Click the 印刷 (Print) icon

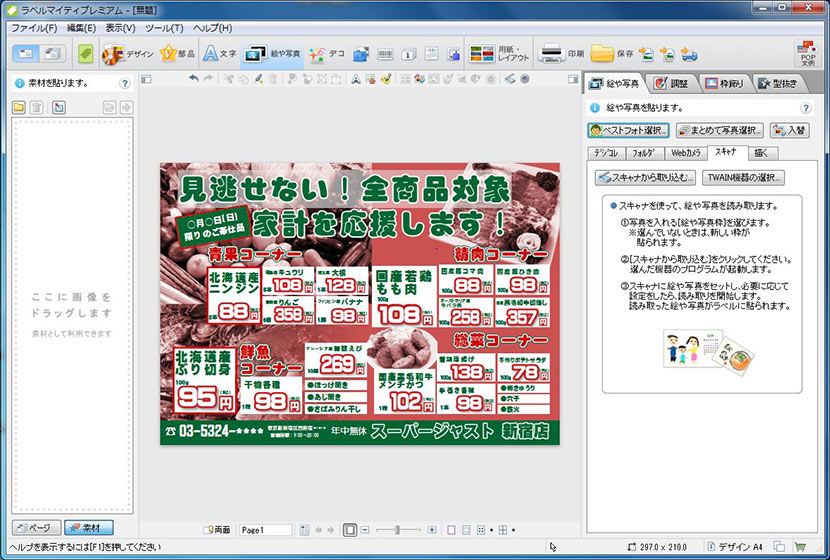tap(561, 53)
